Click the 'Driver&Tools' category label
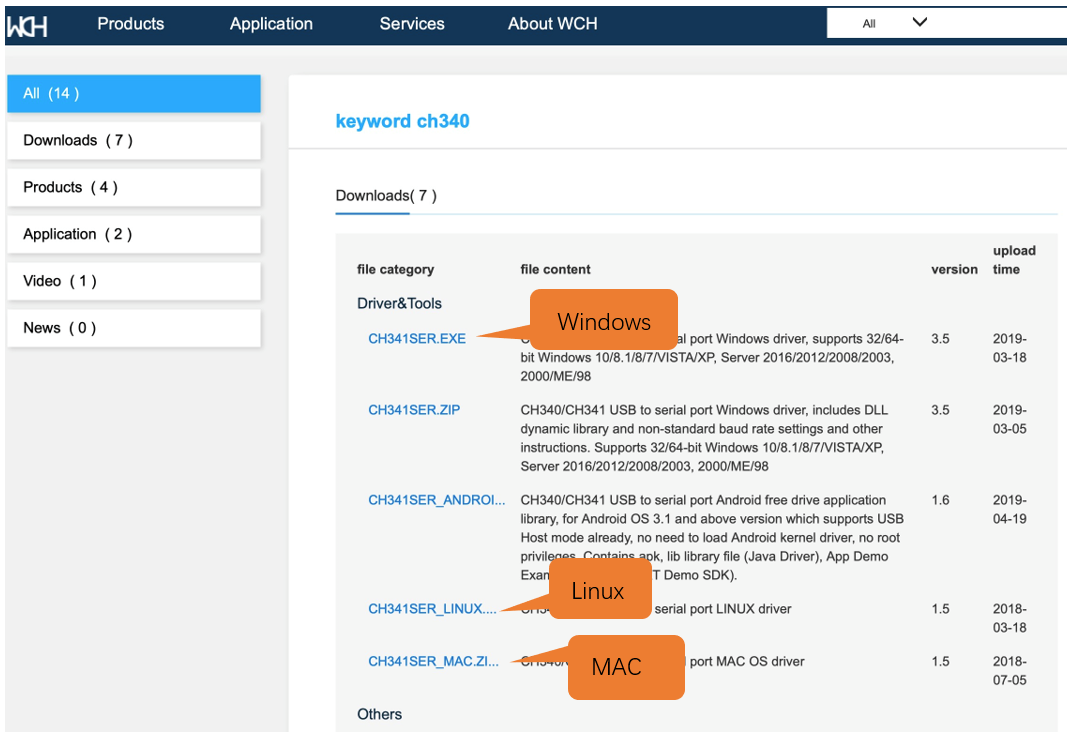 point(399,304)
